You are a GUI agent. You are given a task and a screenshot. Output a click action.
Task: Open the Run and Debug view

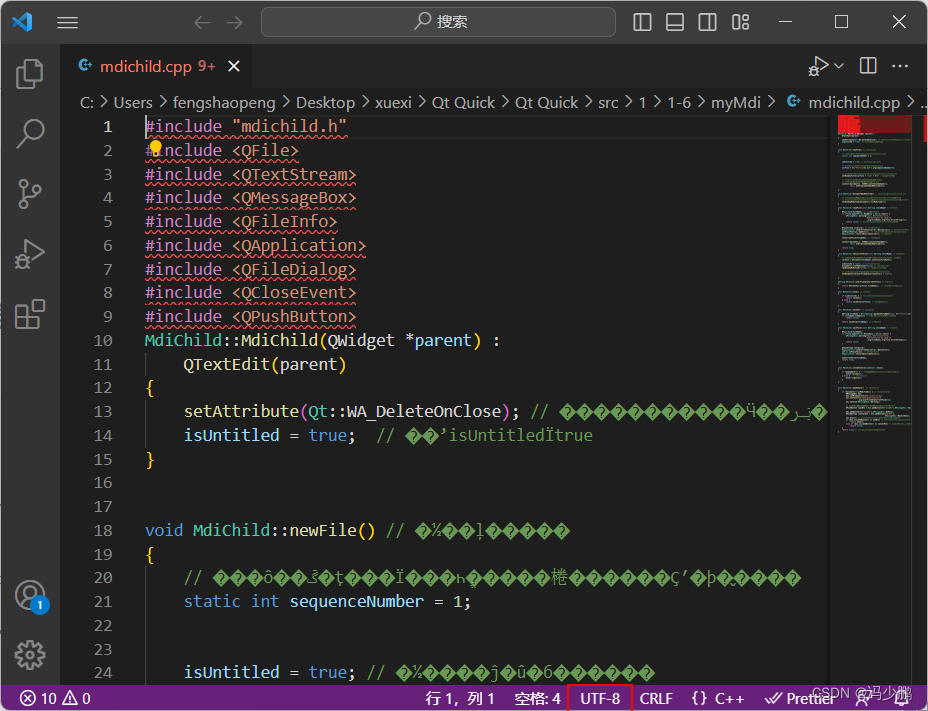point(30,254)
